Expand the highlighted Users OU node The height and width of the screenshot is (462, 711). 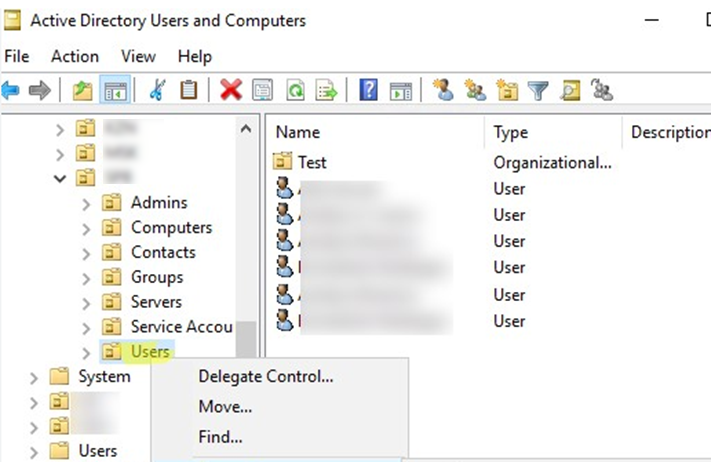[x=86, y=353]
